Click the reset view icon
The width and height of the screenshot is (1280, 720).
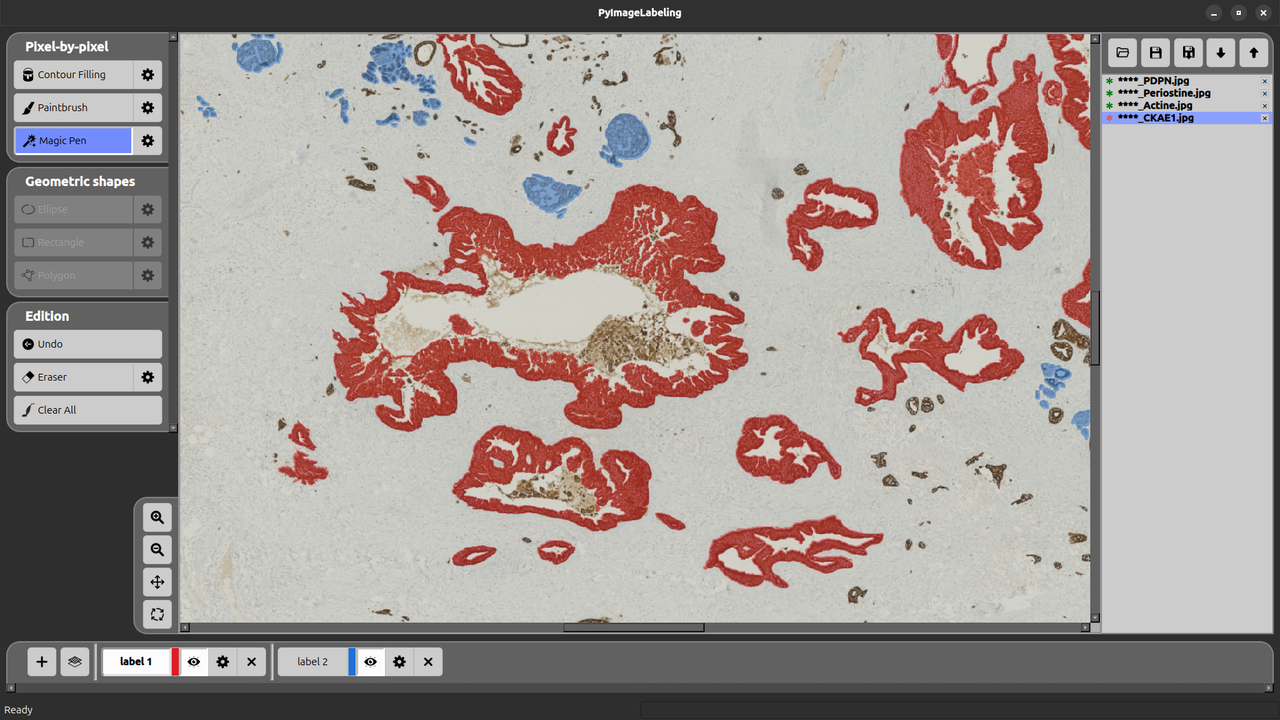tap(157, 614)
